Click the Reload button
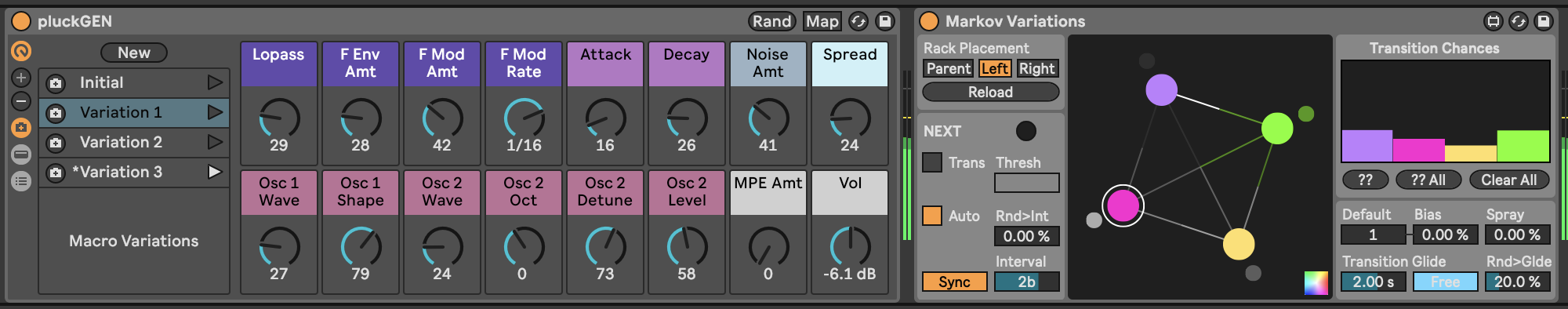 (991, 93)
